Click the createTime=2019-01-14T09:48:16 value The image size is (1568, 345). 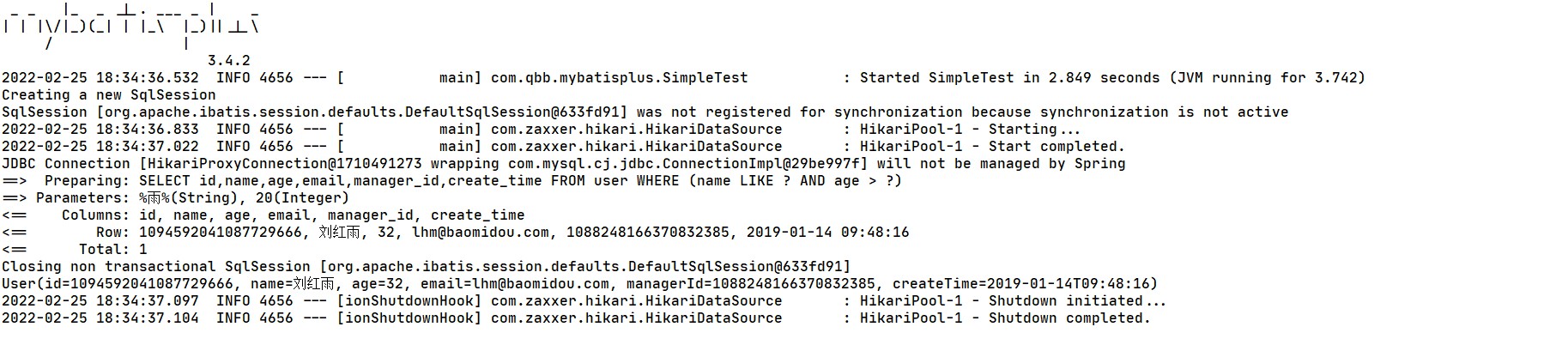click(x=1024, y=284)
